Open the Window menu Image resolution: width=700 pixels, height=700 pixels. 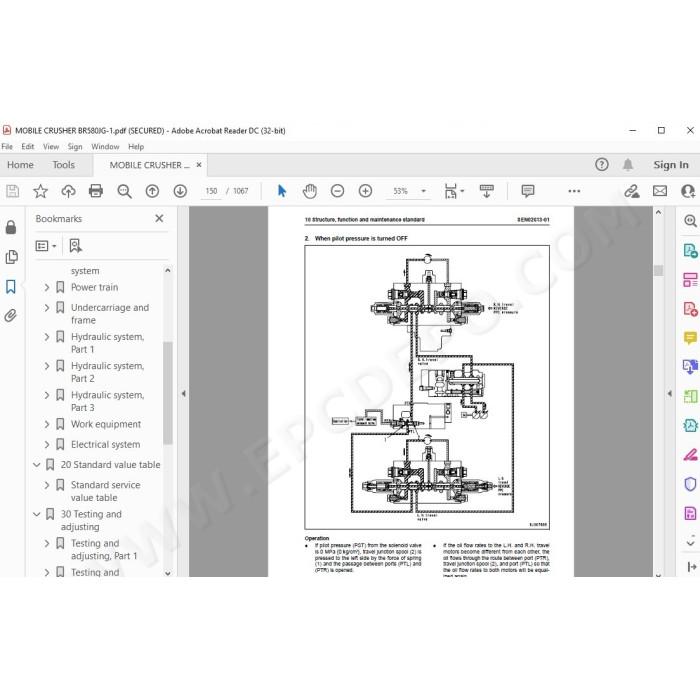tap(105, 146)
